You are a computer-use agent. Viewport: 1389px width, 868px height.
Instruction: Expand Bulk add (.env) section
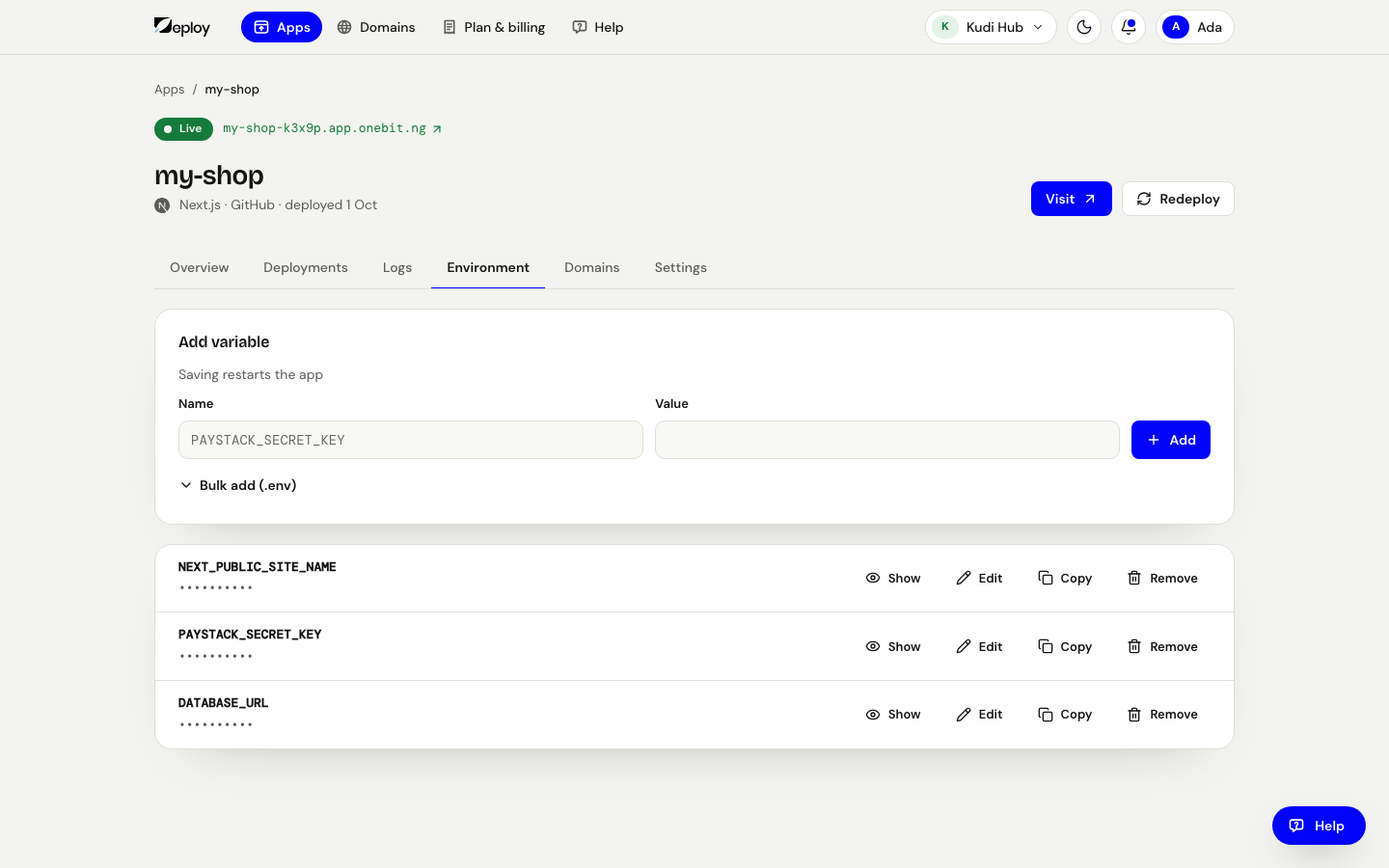(237, 485)
